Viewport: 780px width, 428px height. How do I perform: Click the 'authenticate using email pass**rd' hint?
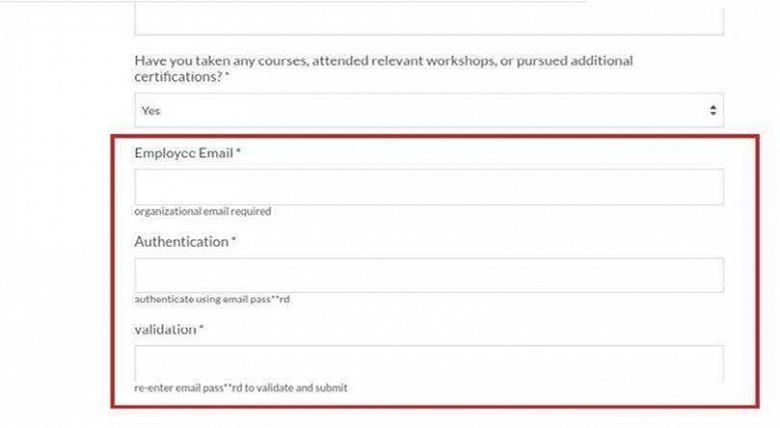[x=218, y=299]
